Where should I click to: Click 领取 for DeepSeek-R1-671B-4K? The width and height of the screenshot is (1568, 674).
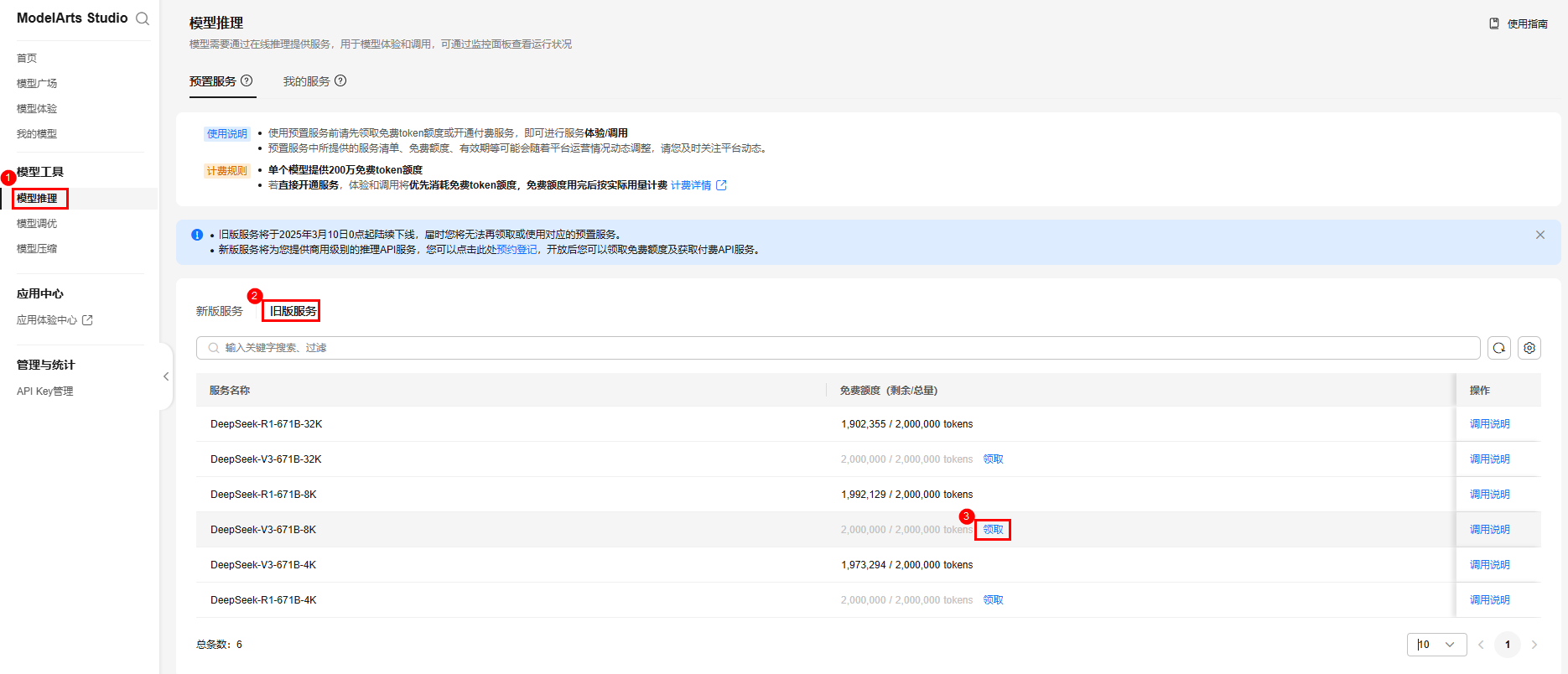coord(994,600)
